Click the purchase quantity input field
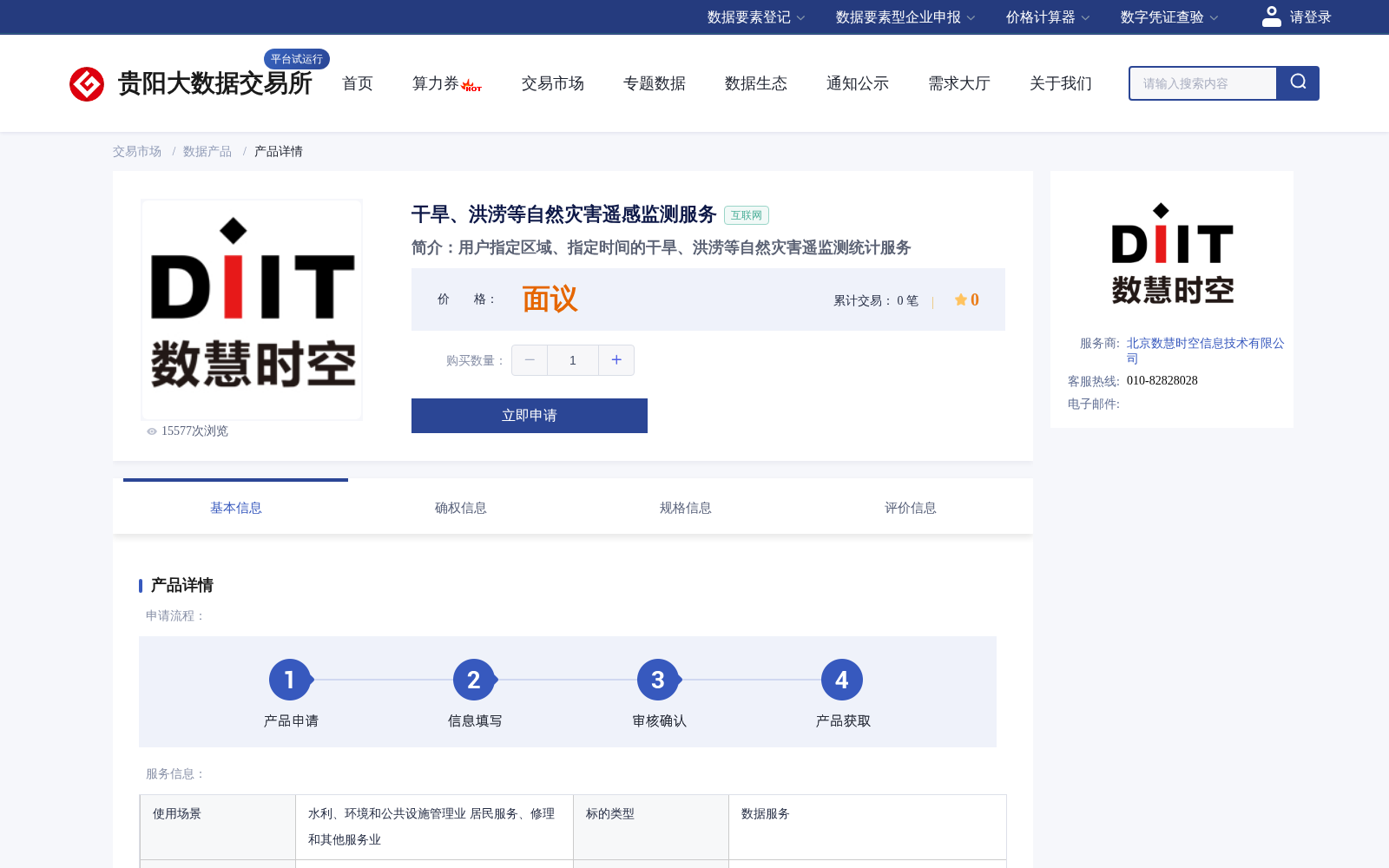 click(573, 360)
